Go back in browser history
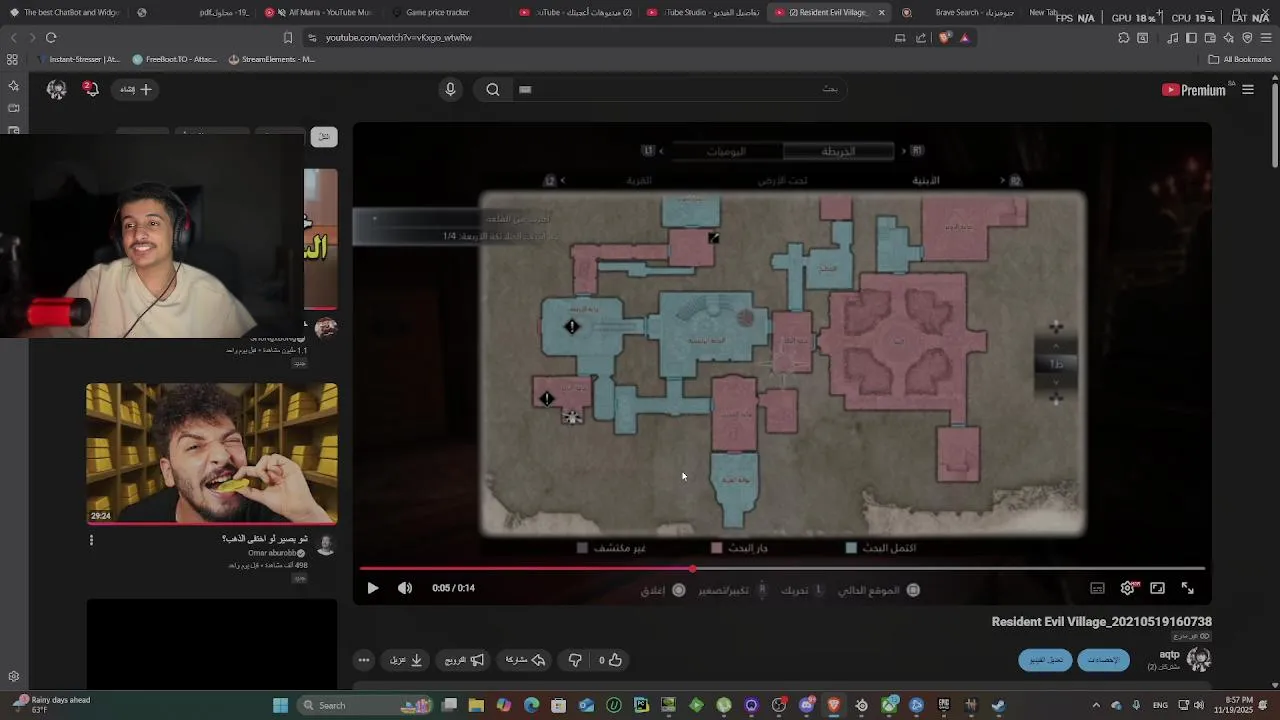The image size is (1280, 720). (13, 37)
